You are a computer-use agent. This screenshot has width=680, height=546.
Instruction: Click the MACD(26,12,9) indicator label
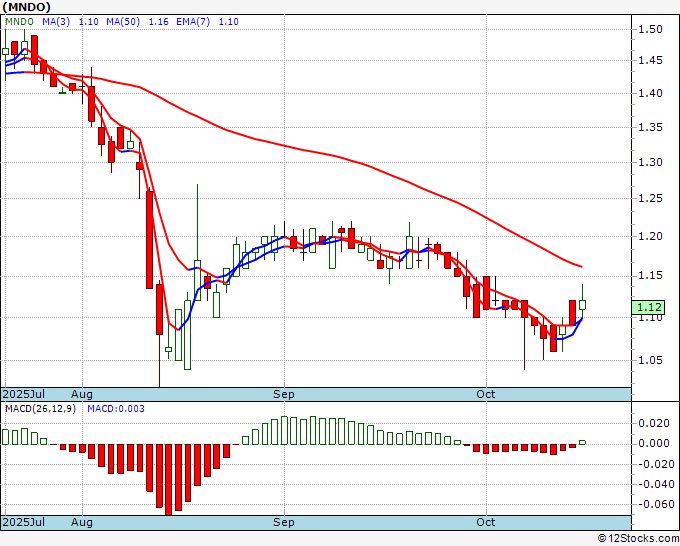[x=40, y=409]
